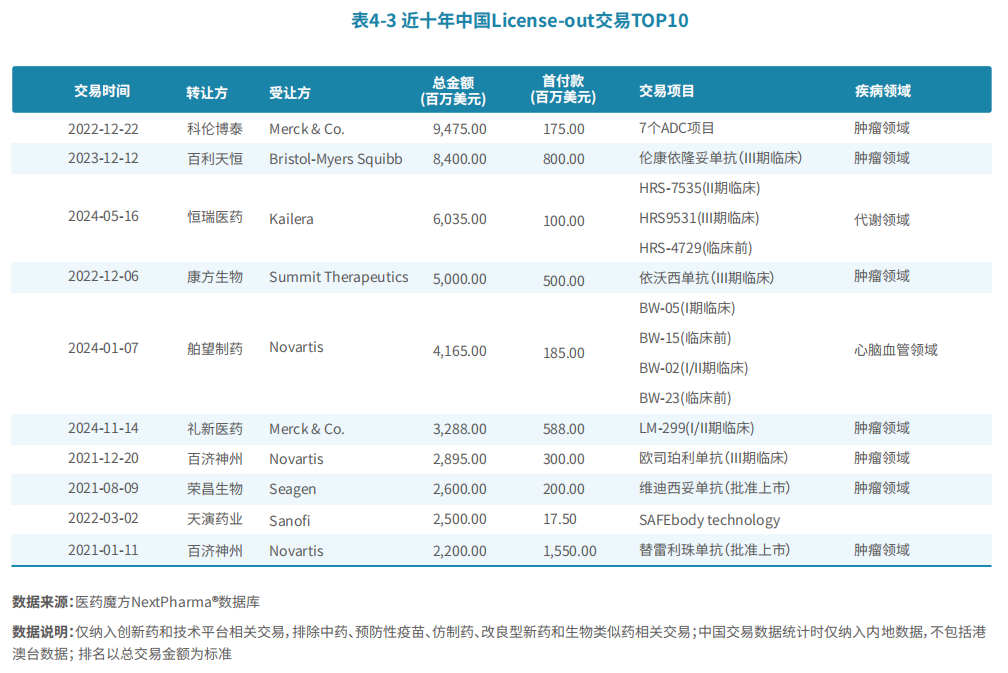Select the Kailera licensee cell
Image resolution: width=1008 pixels, height=673 pixels.
click(291, 219)
